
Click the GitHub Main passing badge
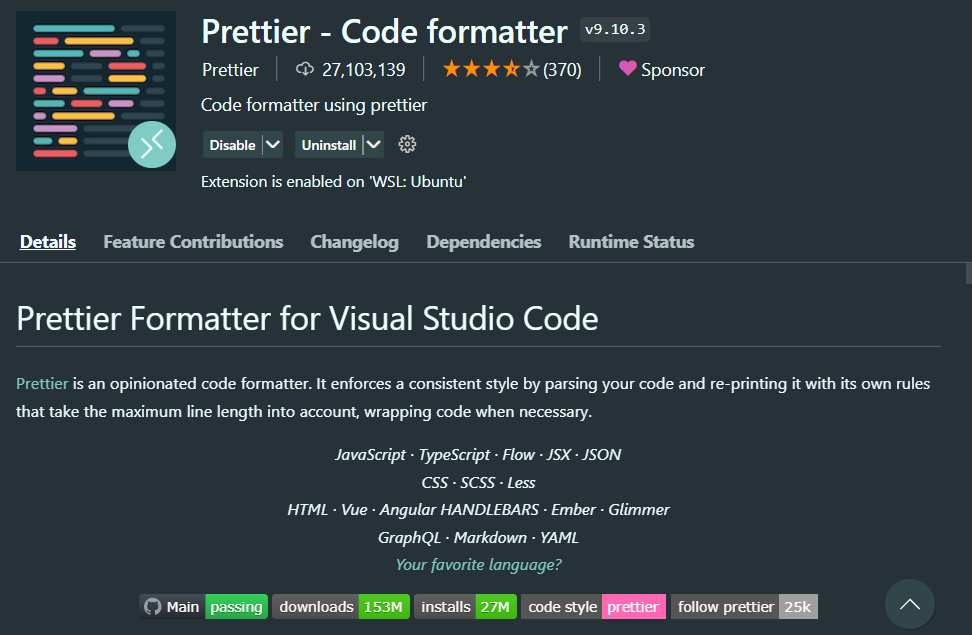coord(203,606)
